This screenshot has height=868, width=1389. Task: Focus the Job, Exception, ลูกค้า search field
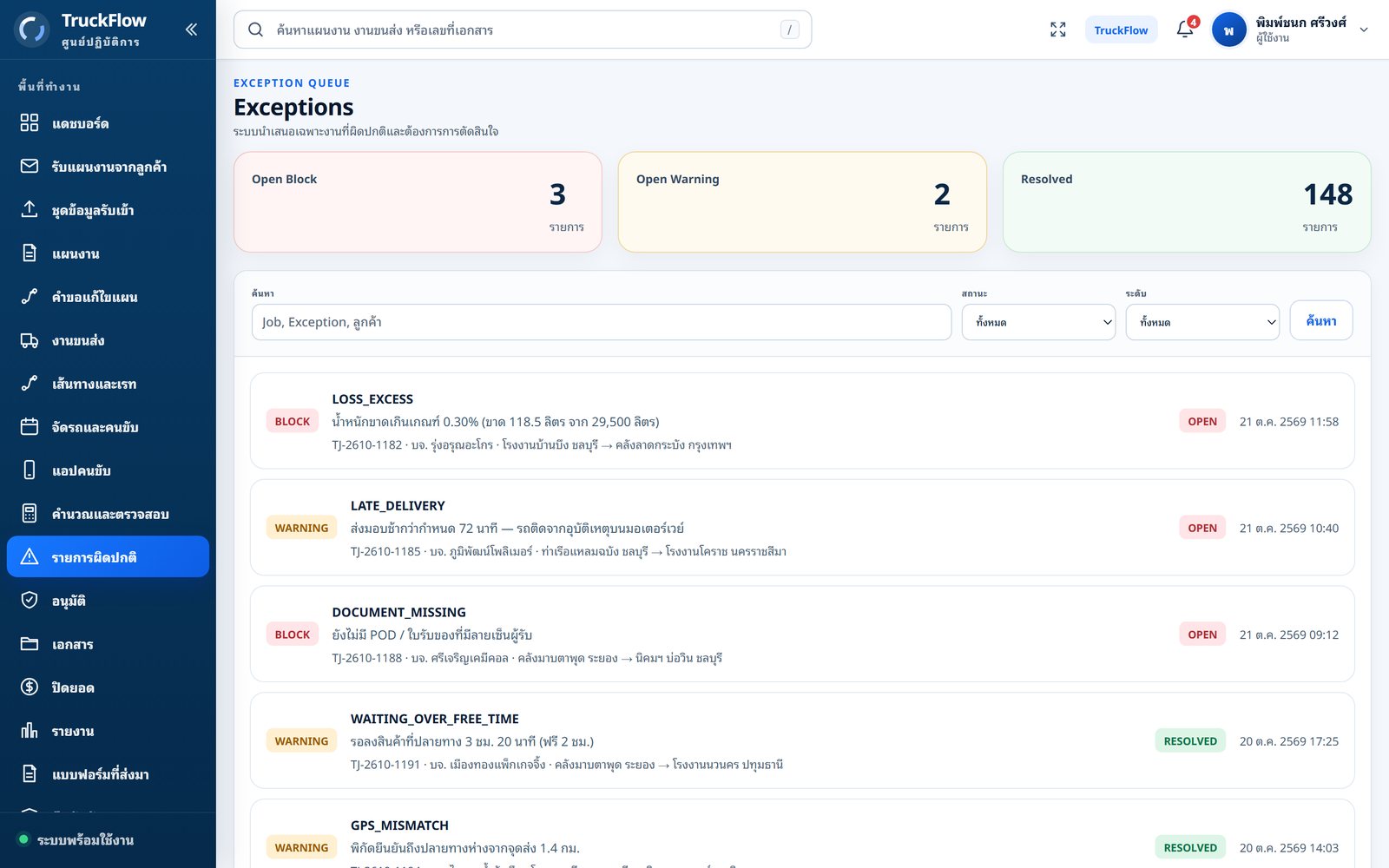[x=602, y=322]
